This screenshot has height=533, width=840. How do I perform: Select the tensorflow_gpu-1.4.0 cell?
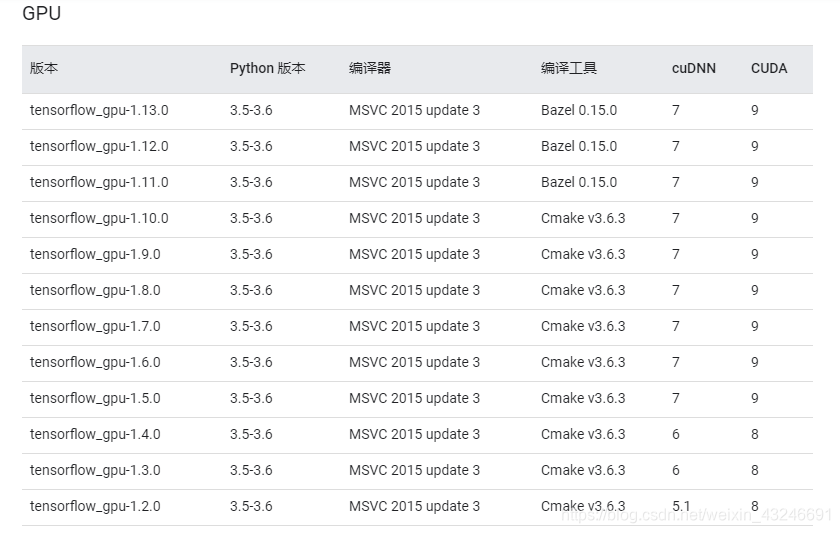point(95,434)
